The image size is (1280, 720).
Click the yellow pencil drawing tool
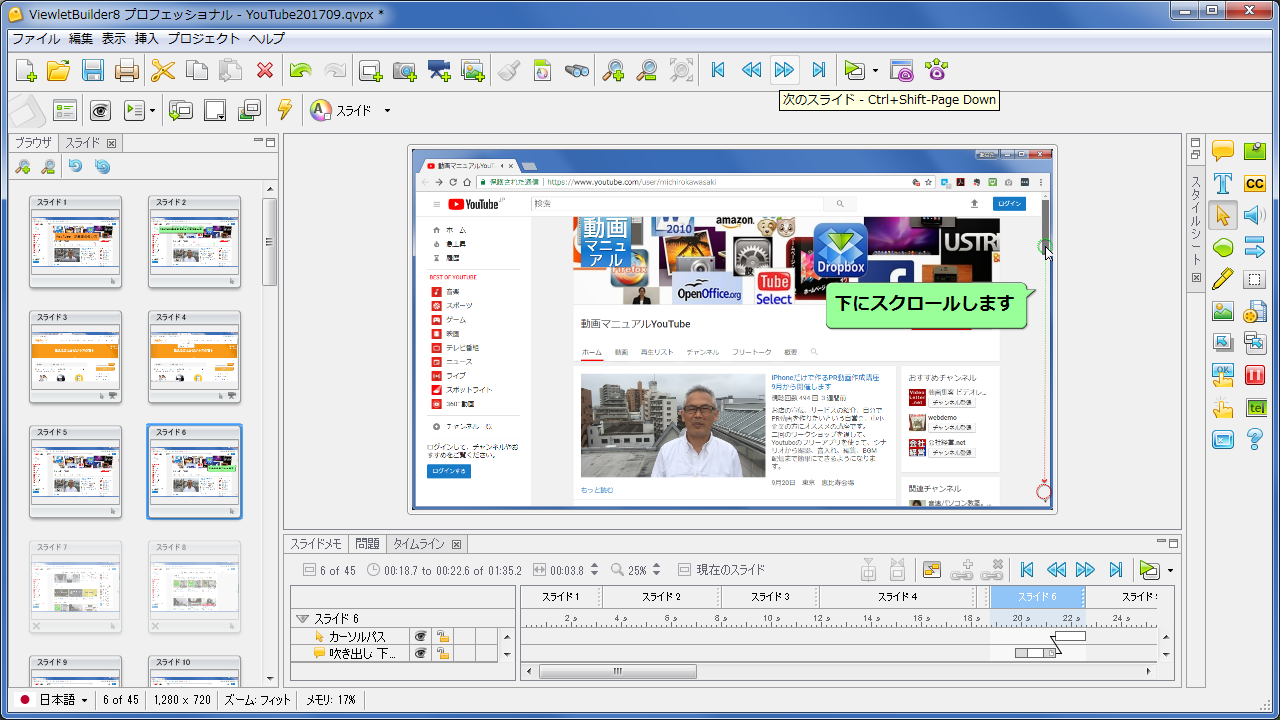tap(1222, 279)
